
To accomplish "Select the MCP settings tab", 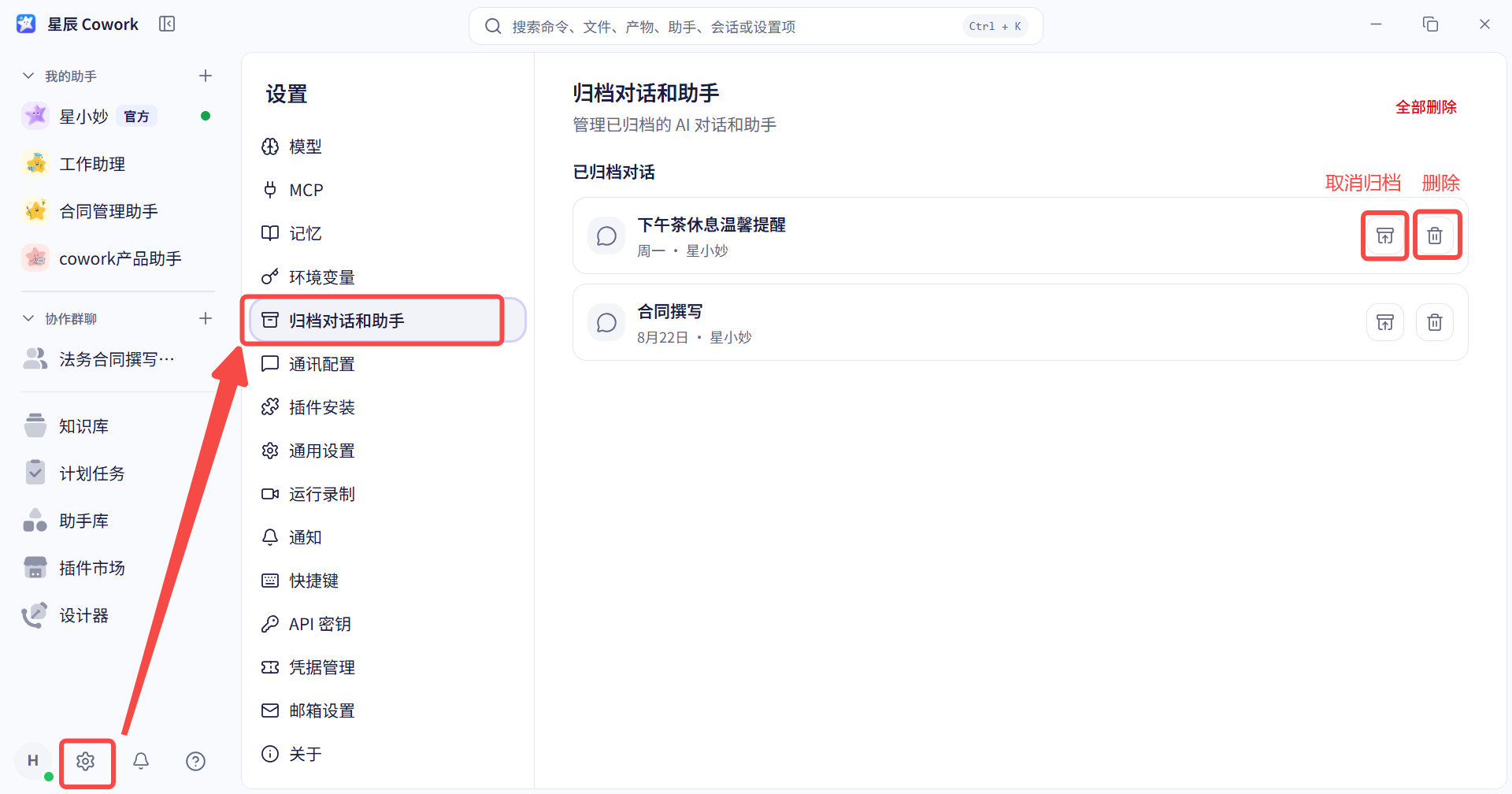I will pos(386,190).
